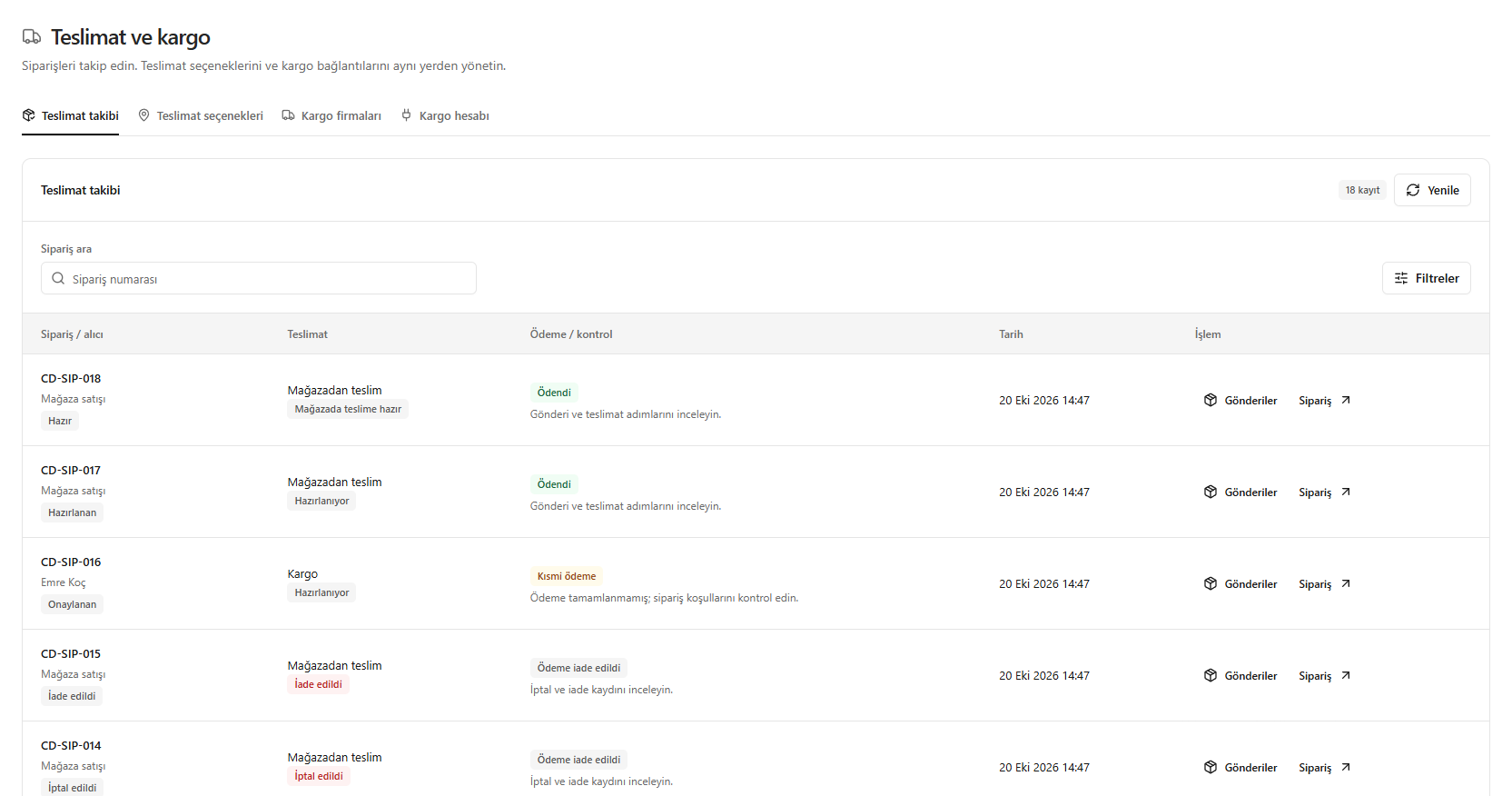Select order number CD-SIP-016
The image size is (1512, 796).
click(x=71, y=562)
